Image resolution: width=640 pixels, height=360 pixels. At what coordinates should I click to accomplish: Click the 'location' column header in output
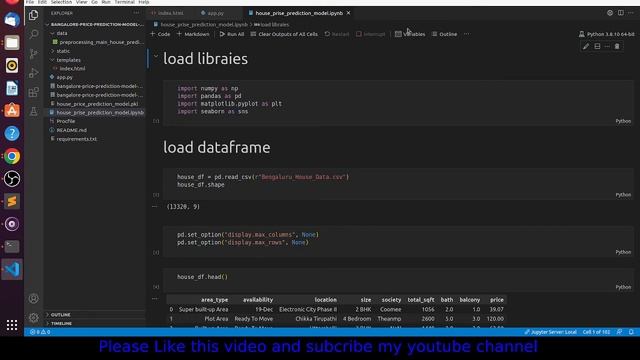pyautogui.click(x=325, y=300)
